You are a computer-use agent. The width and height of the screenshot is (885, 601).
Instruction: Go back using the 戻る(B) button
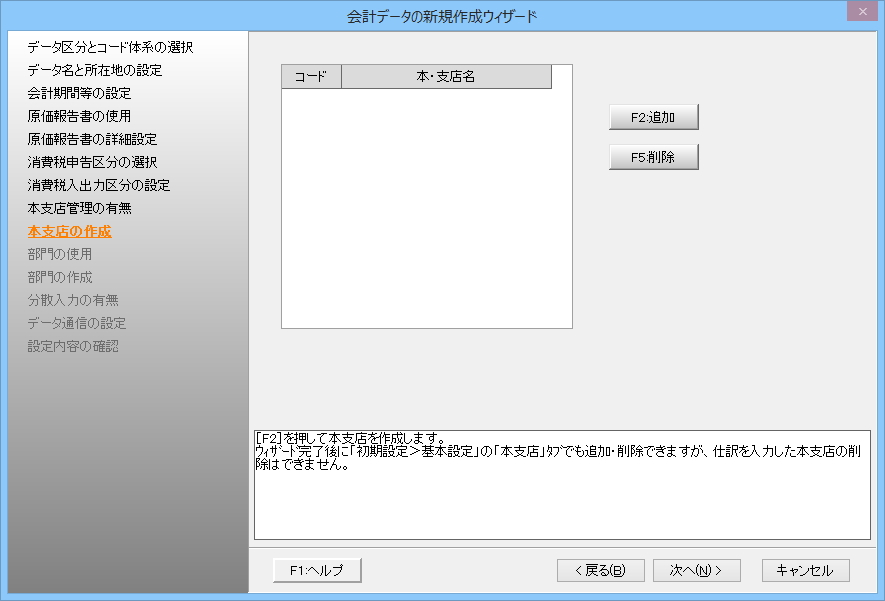tap(600, 570)
